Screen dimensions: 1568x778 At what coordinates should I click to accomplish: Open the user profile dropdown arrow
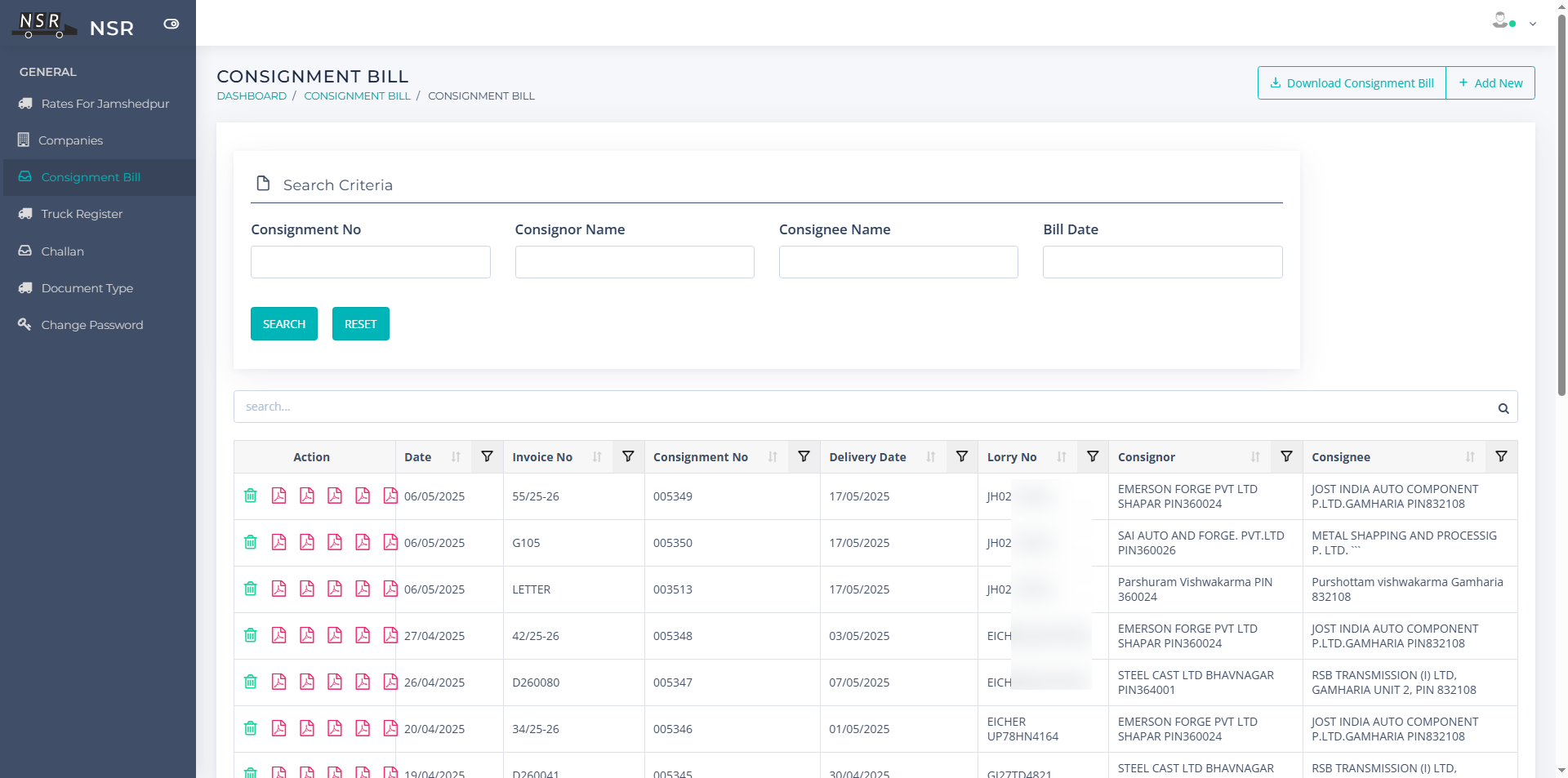click(x=1533, y=24)
